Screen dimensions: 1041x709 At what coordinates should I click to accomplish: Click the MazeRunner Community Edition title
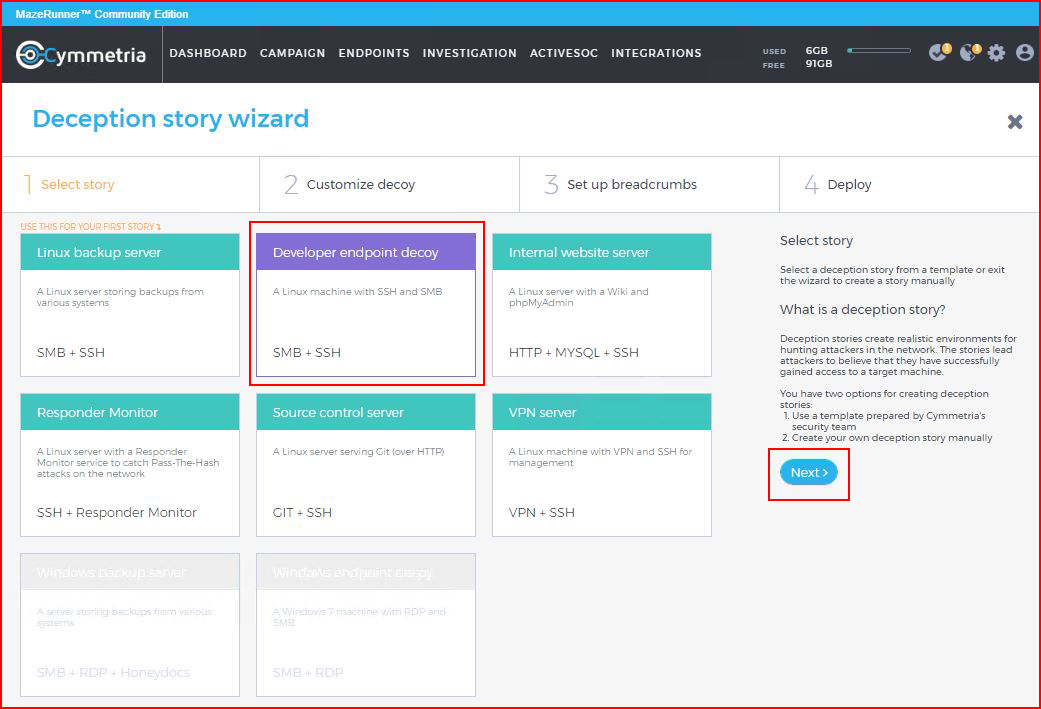102,14
